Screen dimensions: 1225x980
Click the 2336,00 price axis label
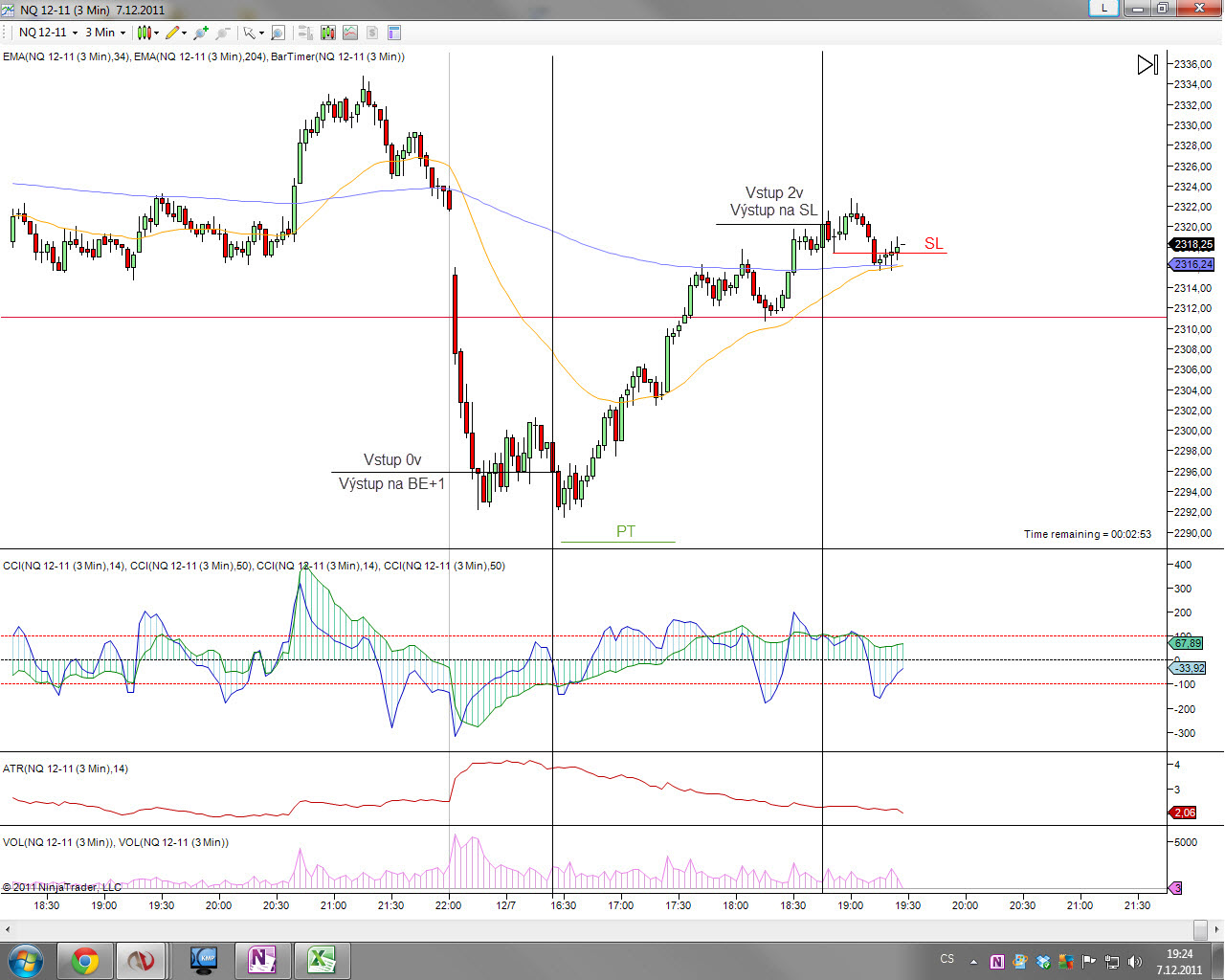(1192, 64)
